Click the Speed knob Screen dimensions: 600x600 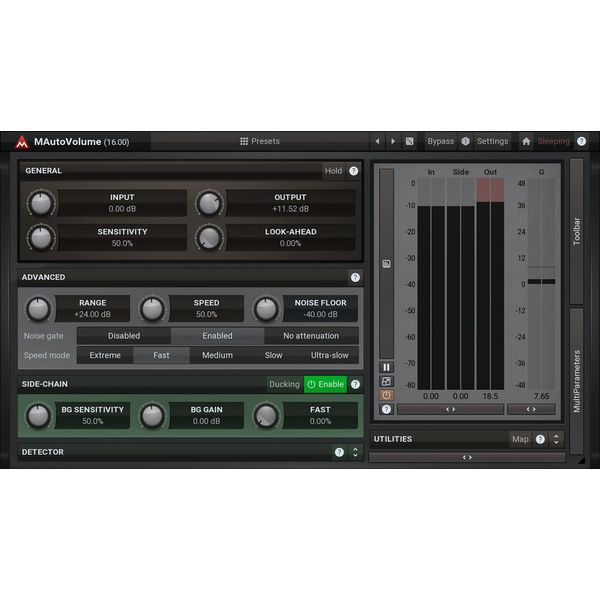click(152, 309)
